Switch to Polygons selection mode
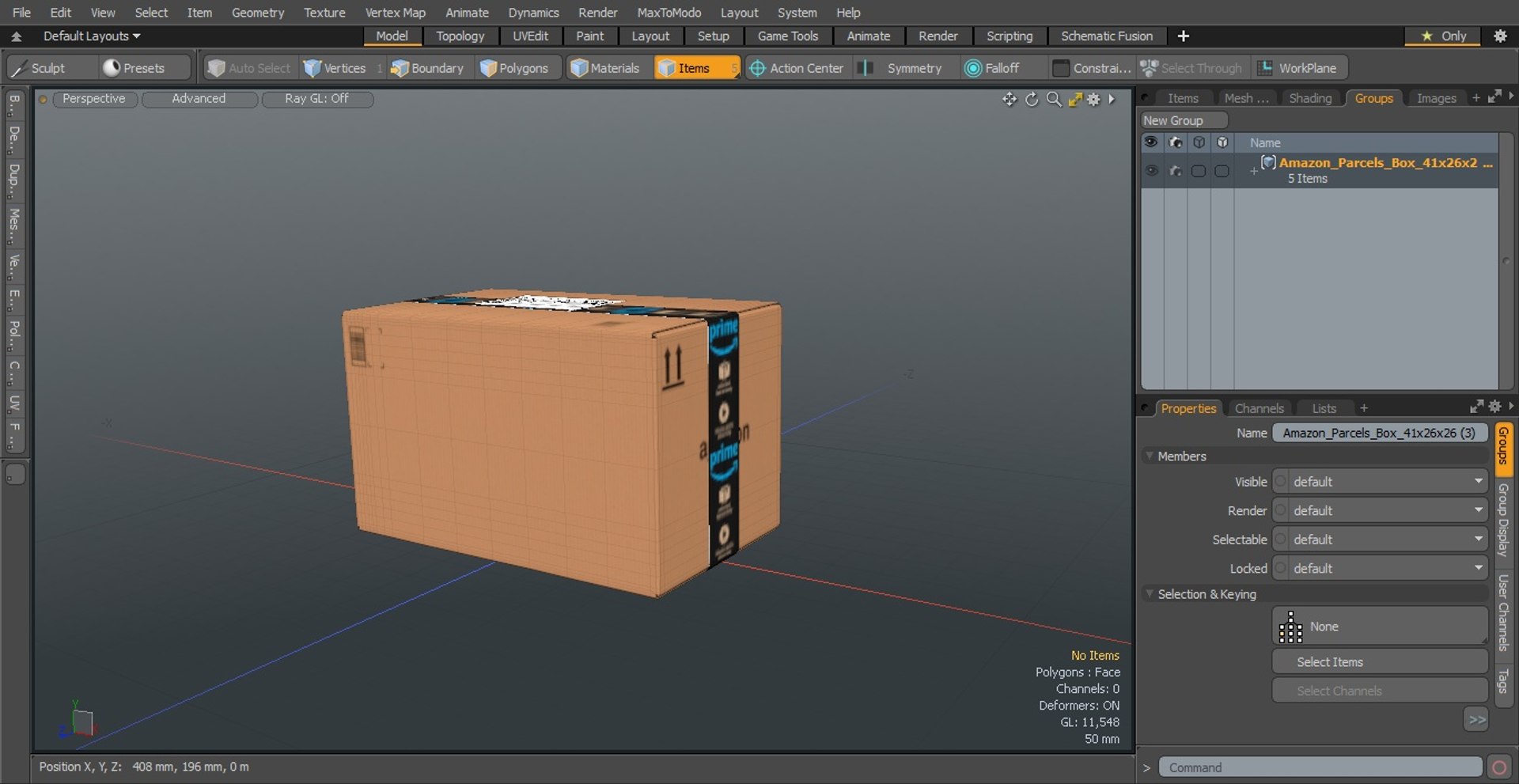Screen dimensions: 1519x784 pyautogui.click(x=515, y=68)
